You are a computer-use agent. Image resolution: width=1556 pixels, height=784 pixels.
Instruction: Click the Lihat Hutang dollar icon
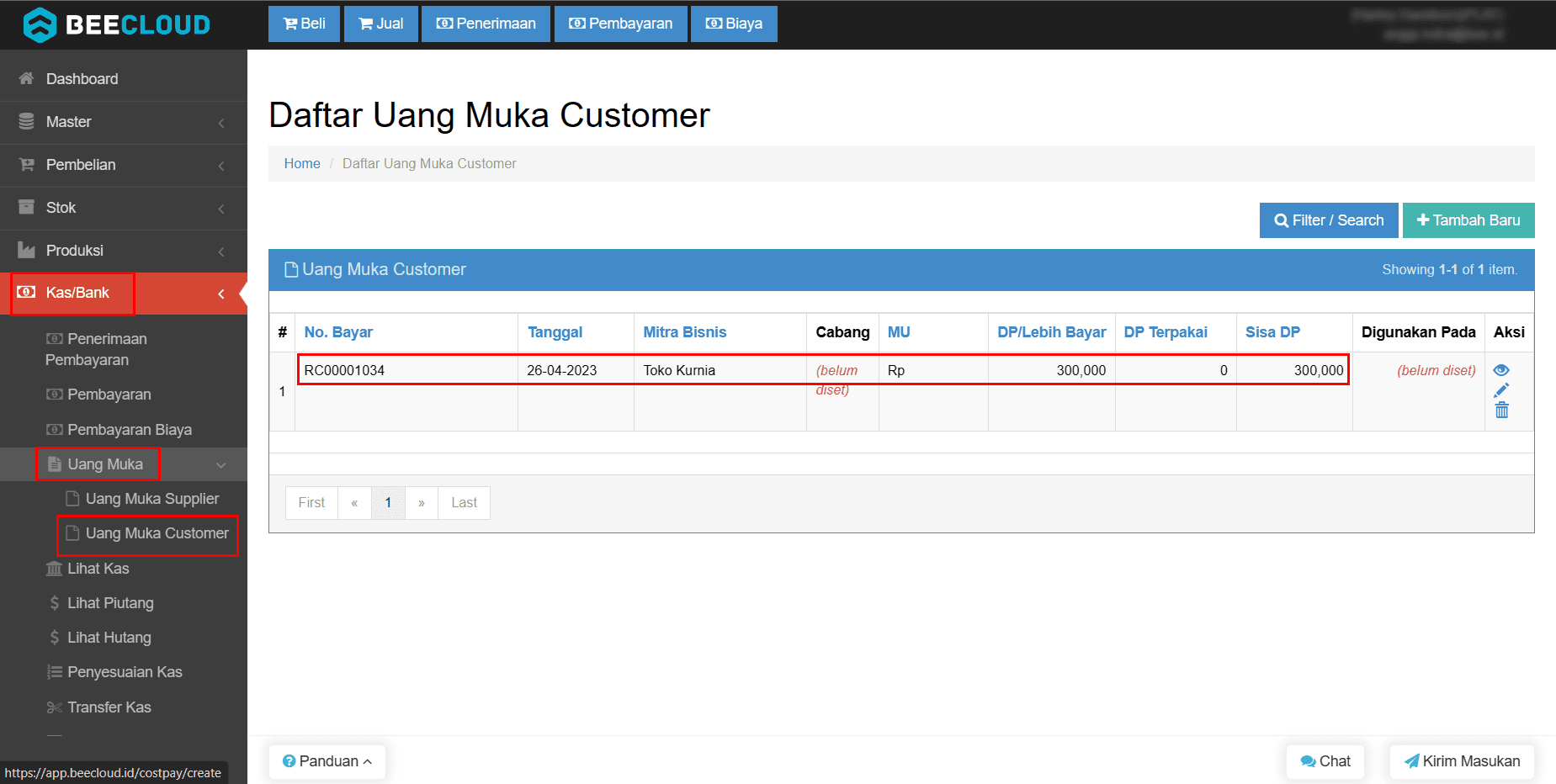[x=55, y=638]
